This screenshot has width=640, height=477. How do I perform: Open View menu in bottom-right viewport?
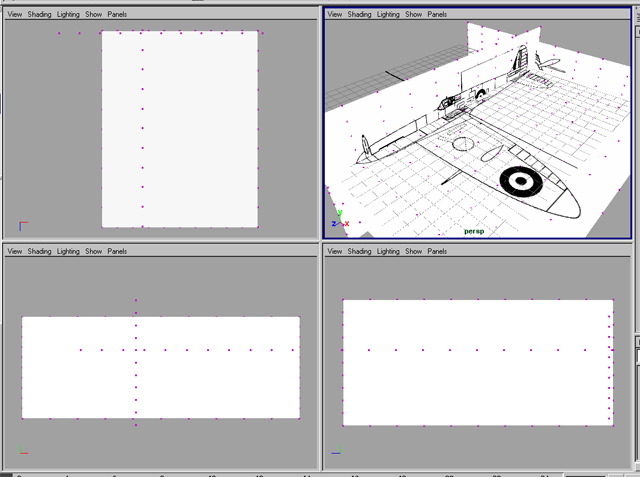point(335,251)
